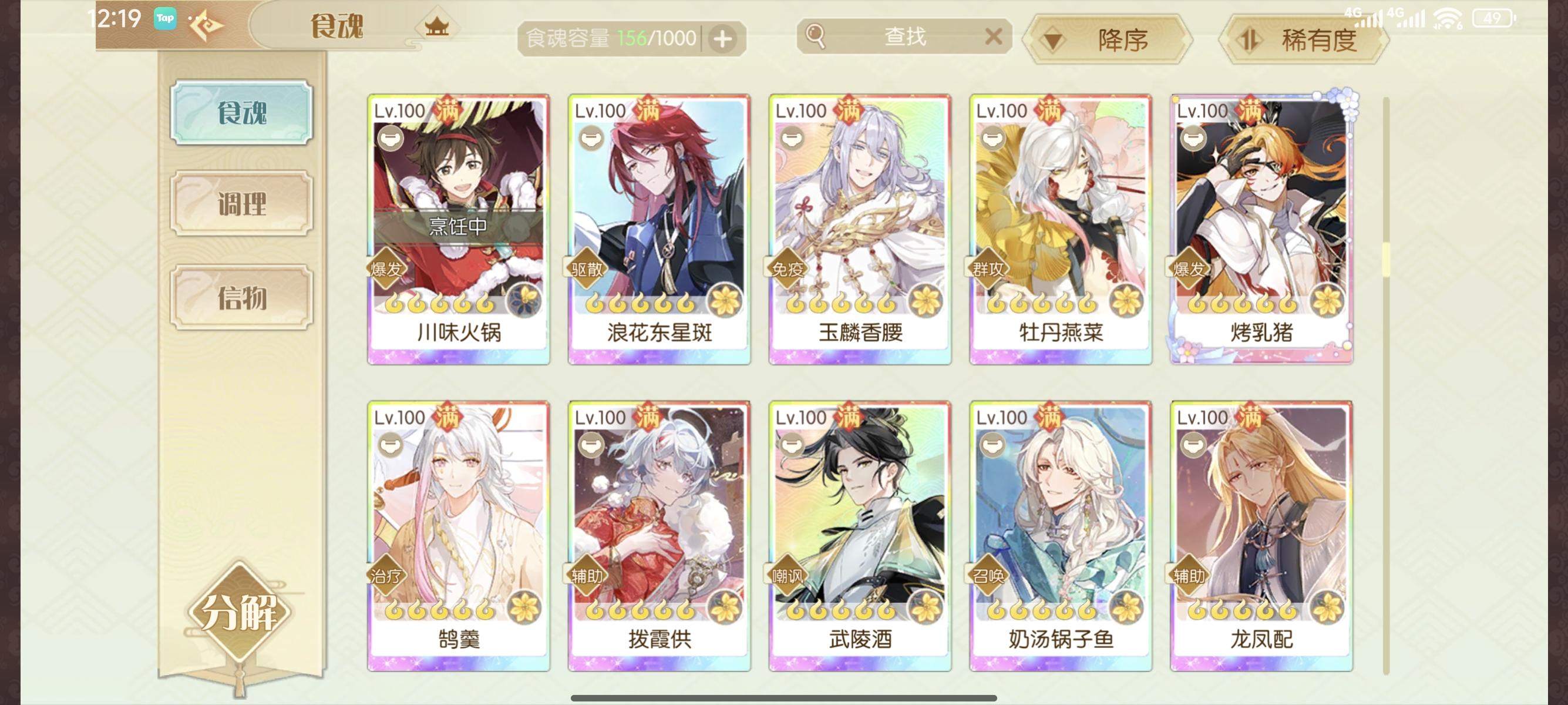The width and height of the screenshot is (1568, 705).
Task: Tap bowl icon on 玉麟香腰 card
Action: click(791, 139)
